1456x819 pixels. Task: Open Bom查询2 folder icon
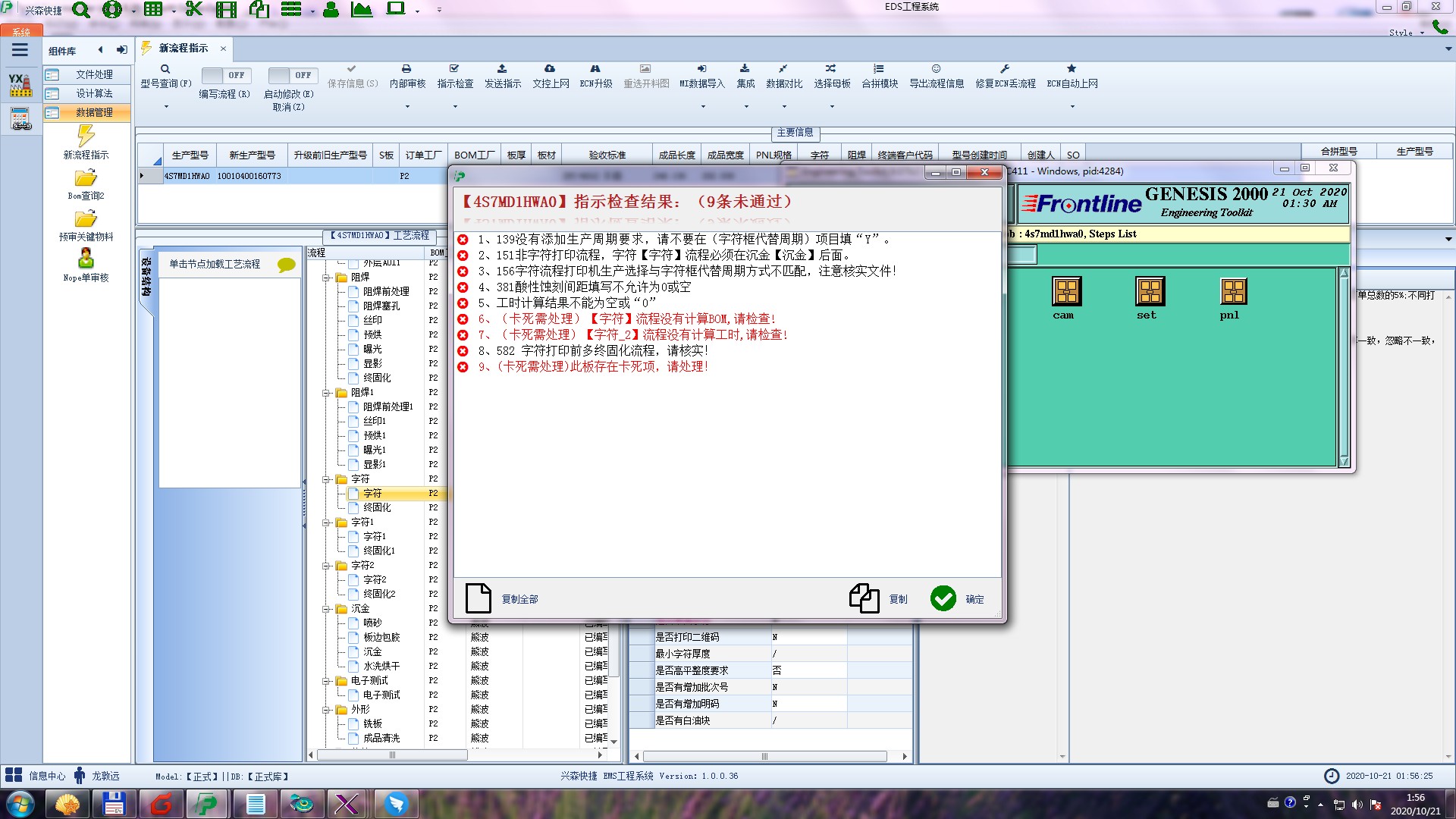pos(86,178)
